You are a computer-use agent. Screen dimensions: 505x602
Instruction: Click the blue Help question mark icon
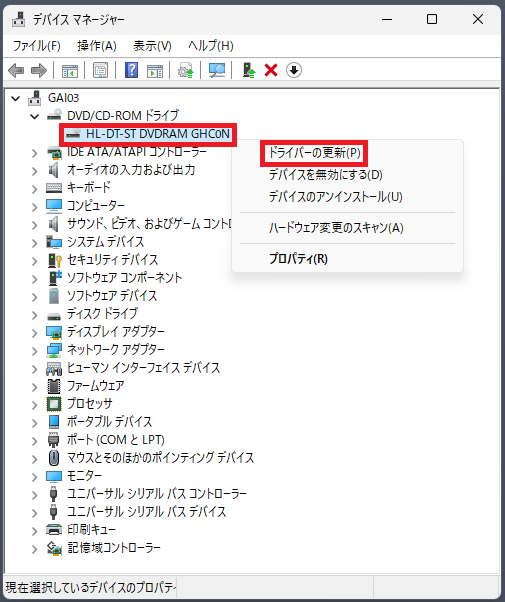pyautogui.click(x=131, y=71)
